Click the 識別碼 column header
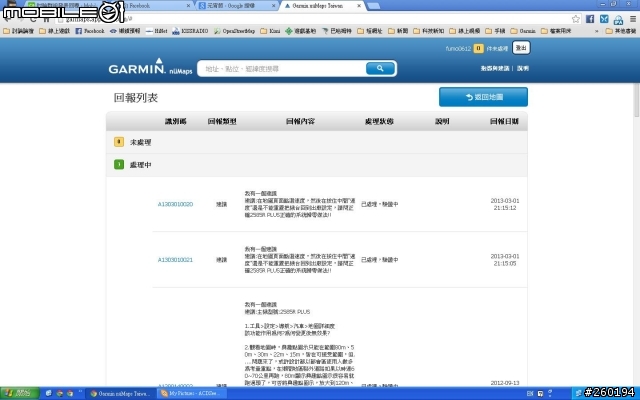 [x=176, y=121]
